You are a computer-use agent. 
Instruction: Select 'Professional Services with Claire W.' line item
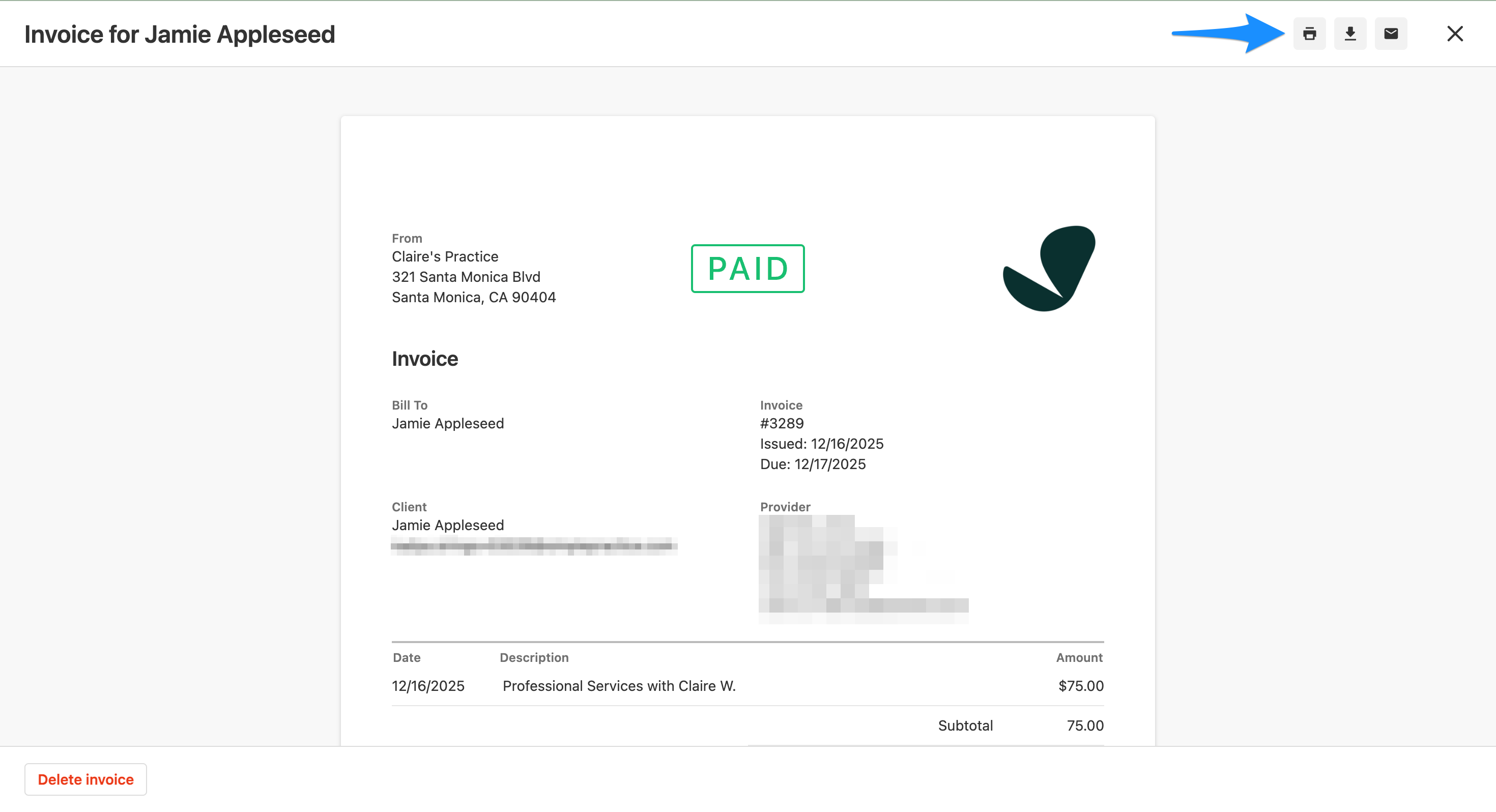pyautogui.click(x=618, y=686)
